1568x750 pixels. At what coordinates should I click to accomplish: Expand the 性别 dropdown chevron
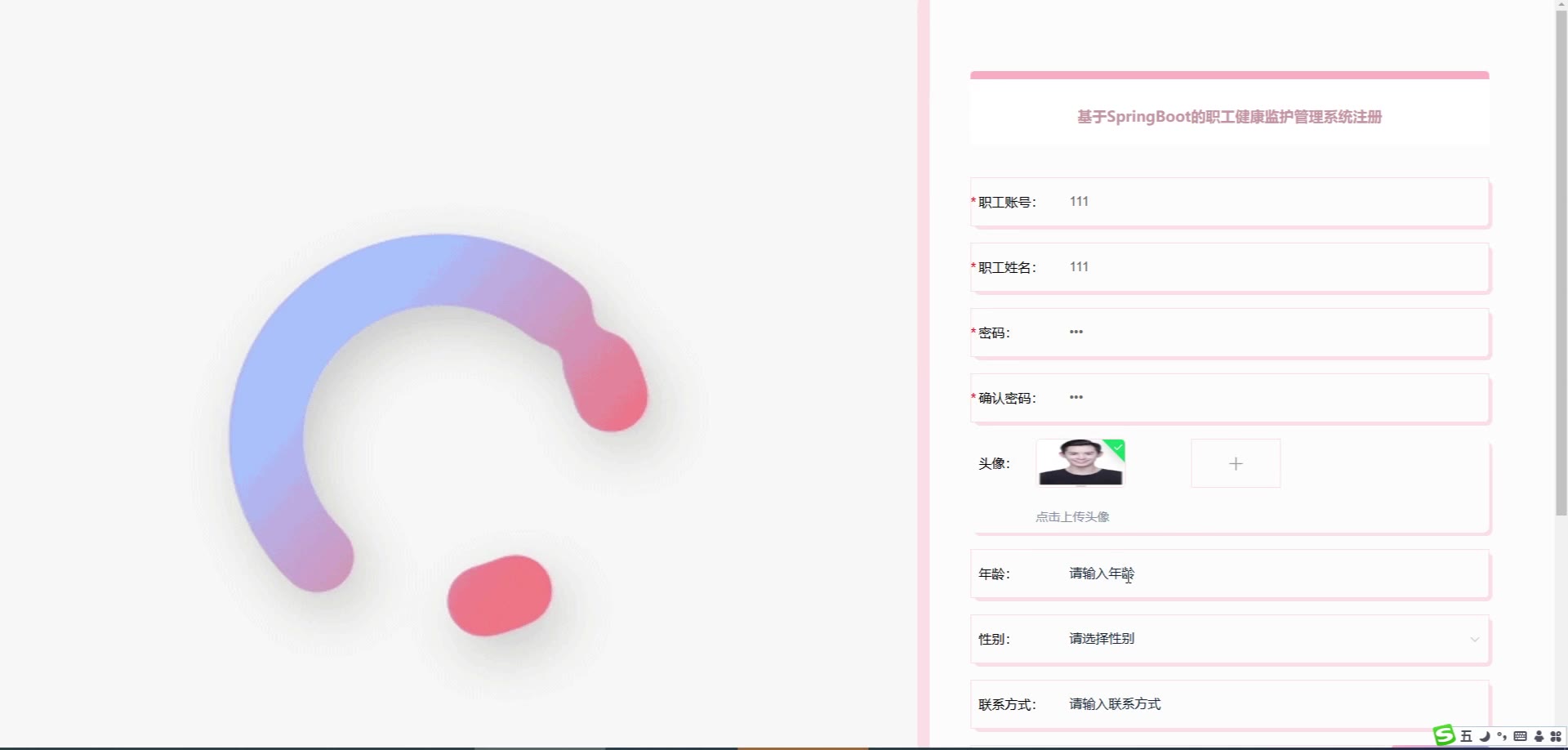[x=1474, y=639]
